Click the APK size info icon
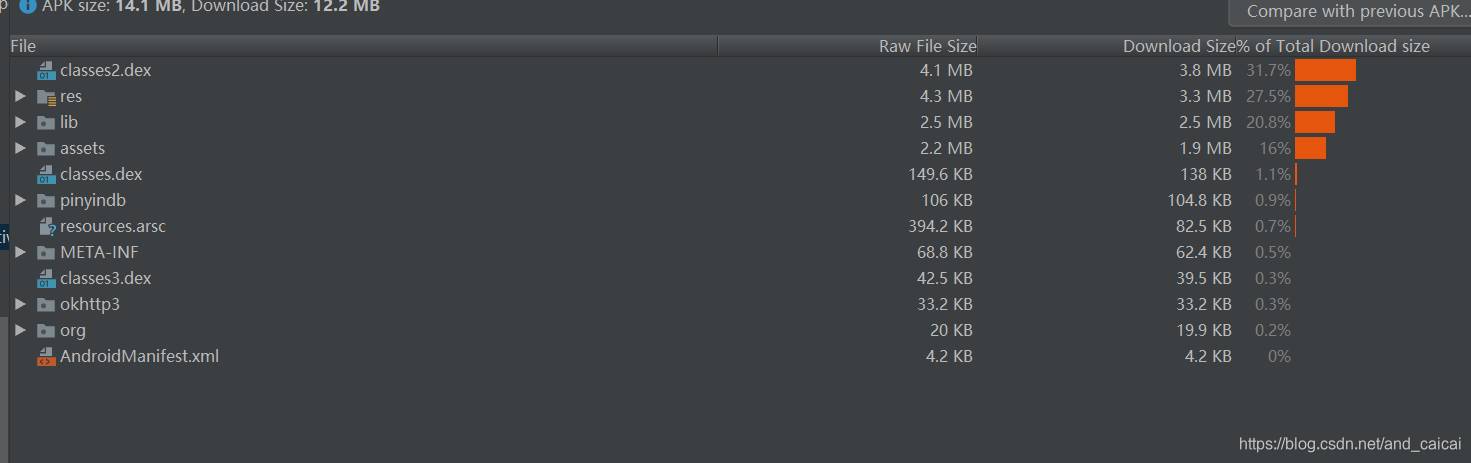 28,6
